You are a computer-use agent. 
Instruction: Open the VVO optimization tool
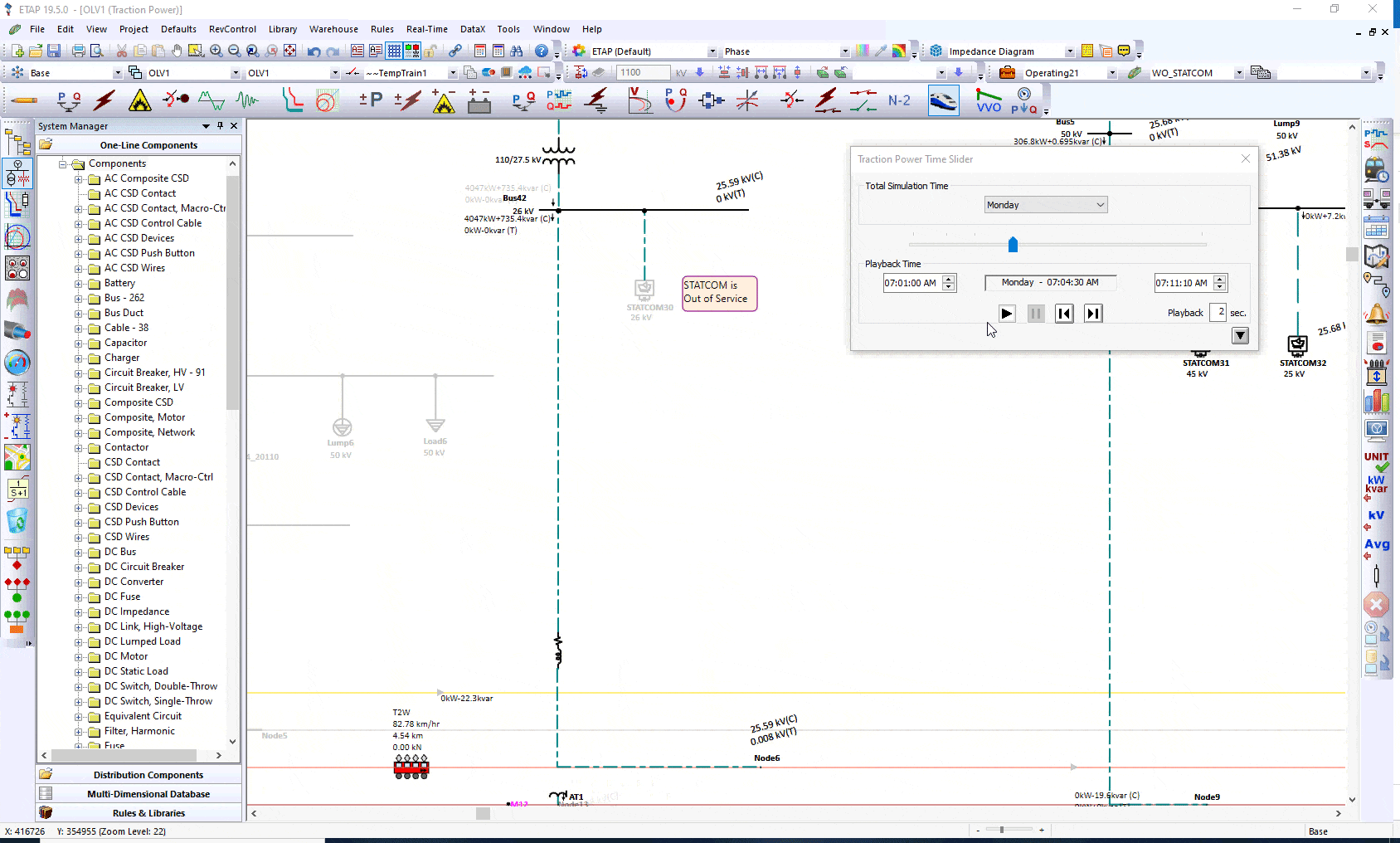pos(988,100)
